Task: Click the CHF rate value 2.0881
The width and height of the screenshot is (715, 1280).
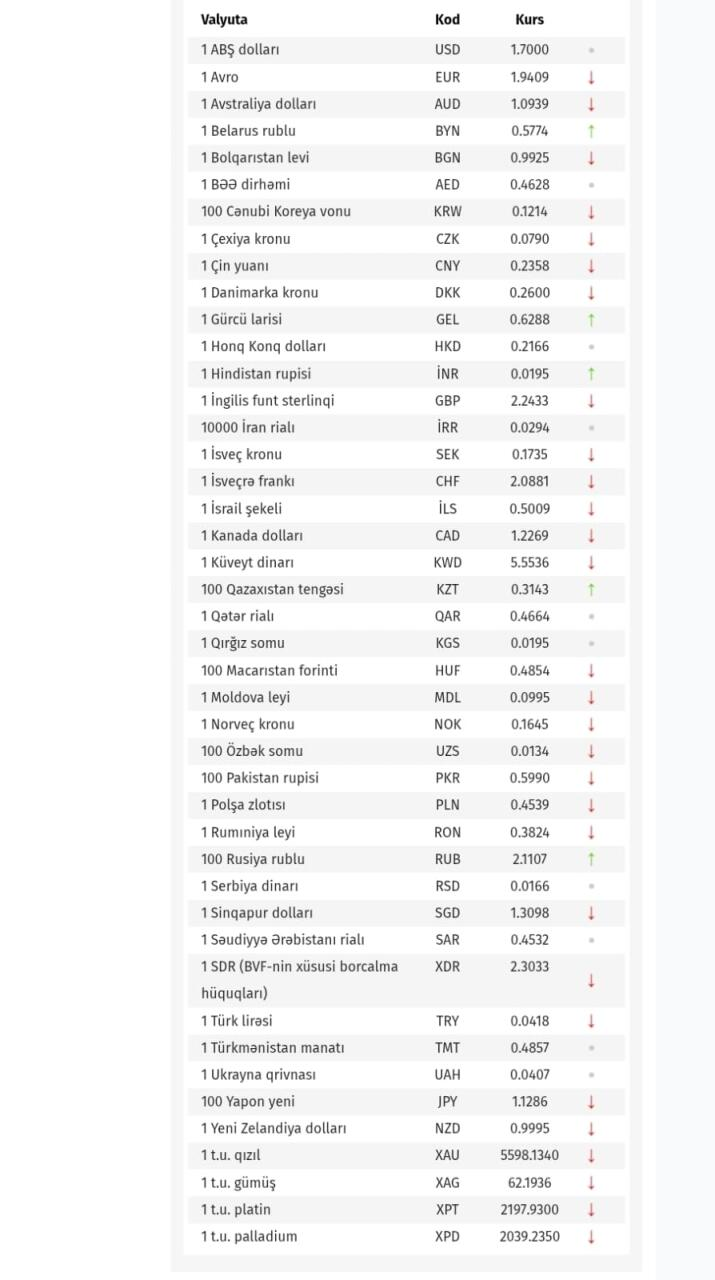Action: tap(529, 482)
